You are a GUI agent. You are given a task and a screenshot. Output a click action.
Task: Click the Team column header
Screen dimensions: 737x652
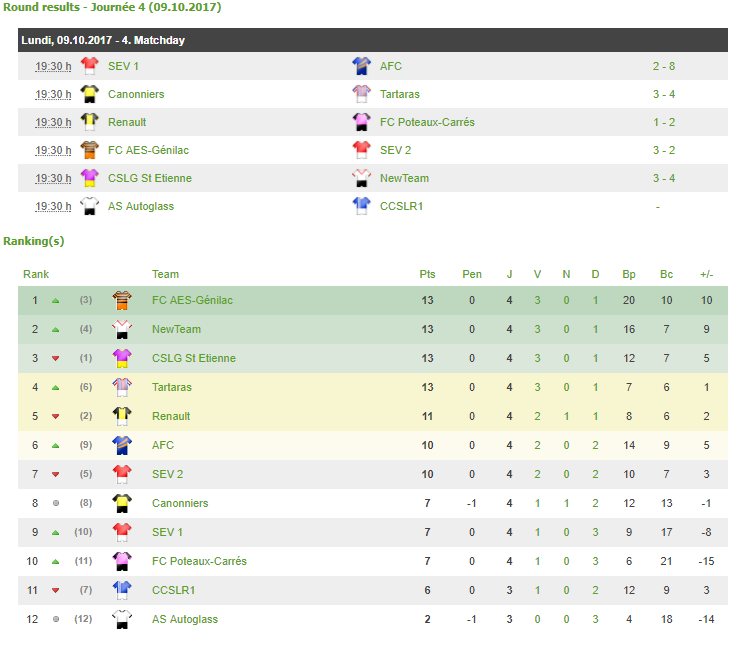[x=165, y=275]
